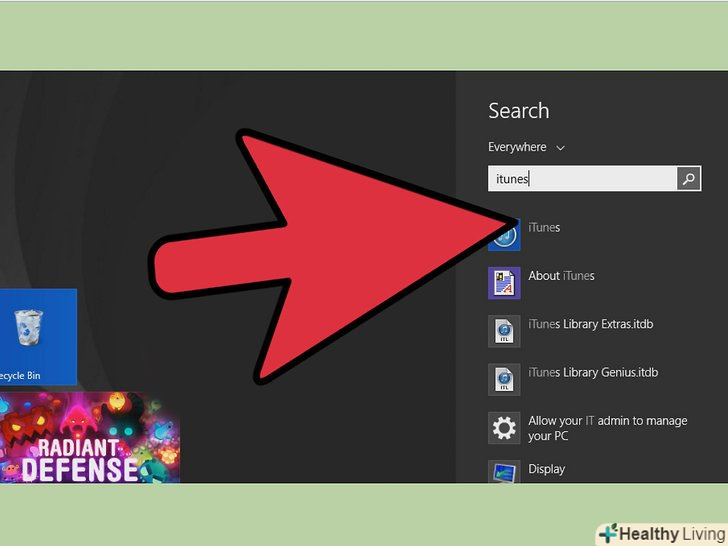728x546 pixels.
Task: Open the About iTunes document icon
Action: [504, 283]
